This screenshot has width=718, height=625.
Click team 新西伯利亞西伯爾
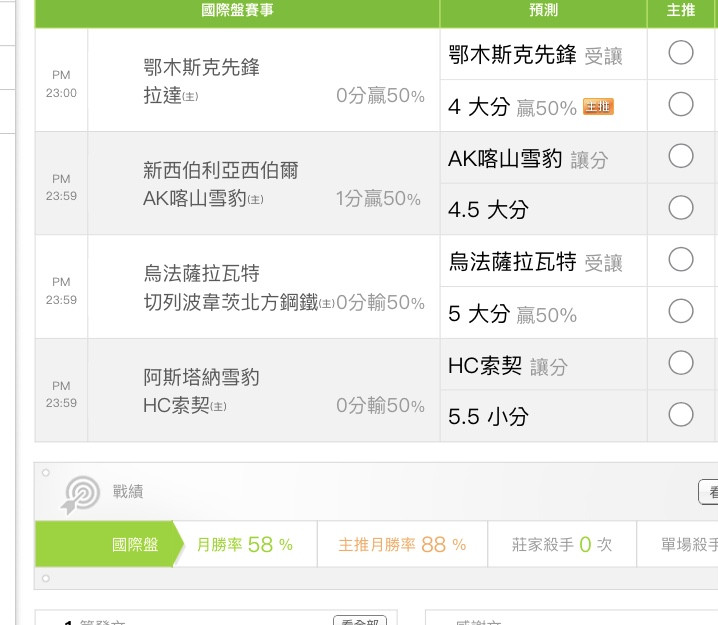point(221,170)
